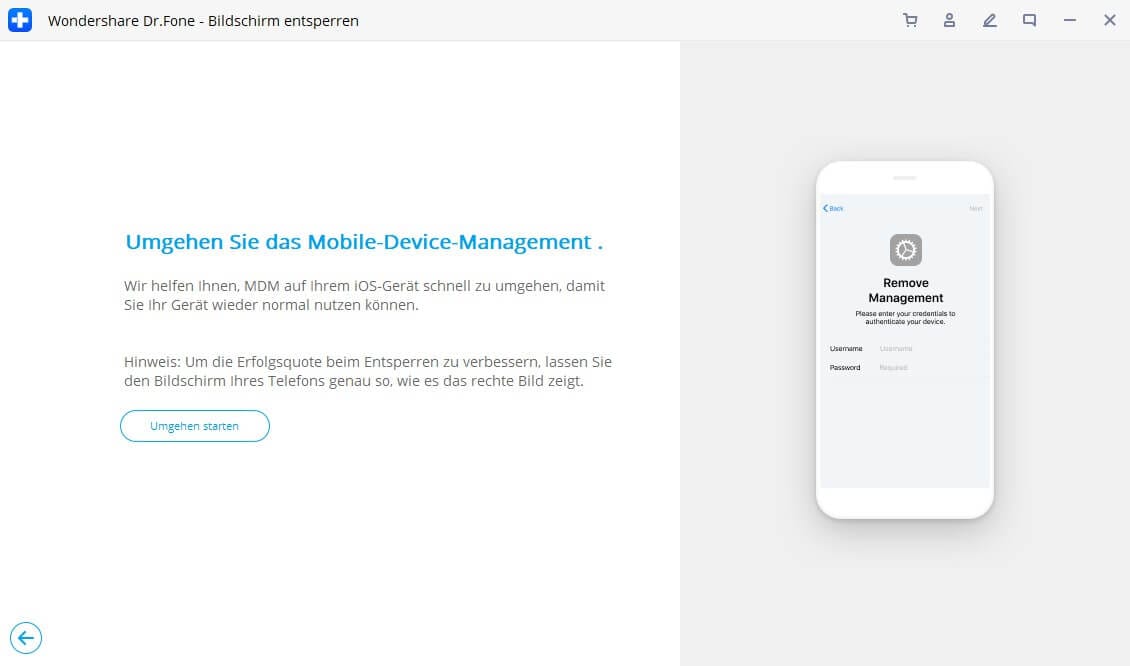Minimize the Dr.Fone window
The height and width of the screenshot is (666, 1130).
point(1069,20)
